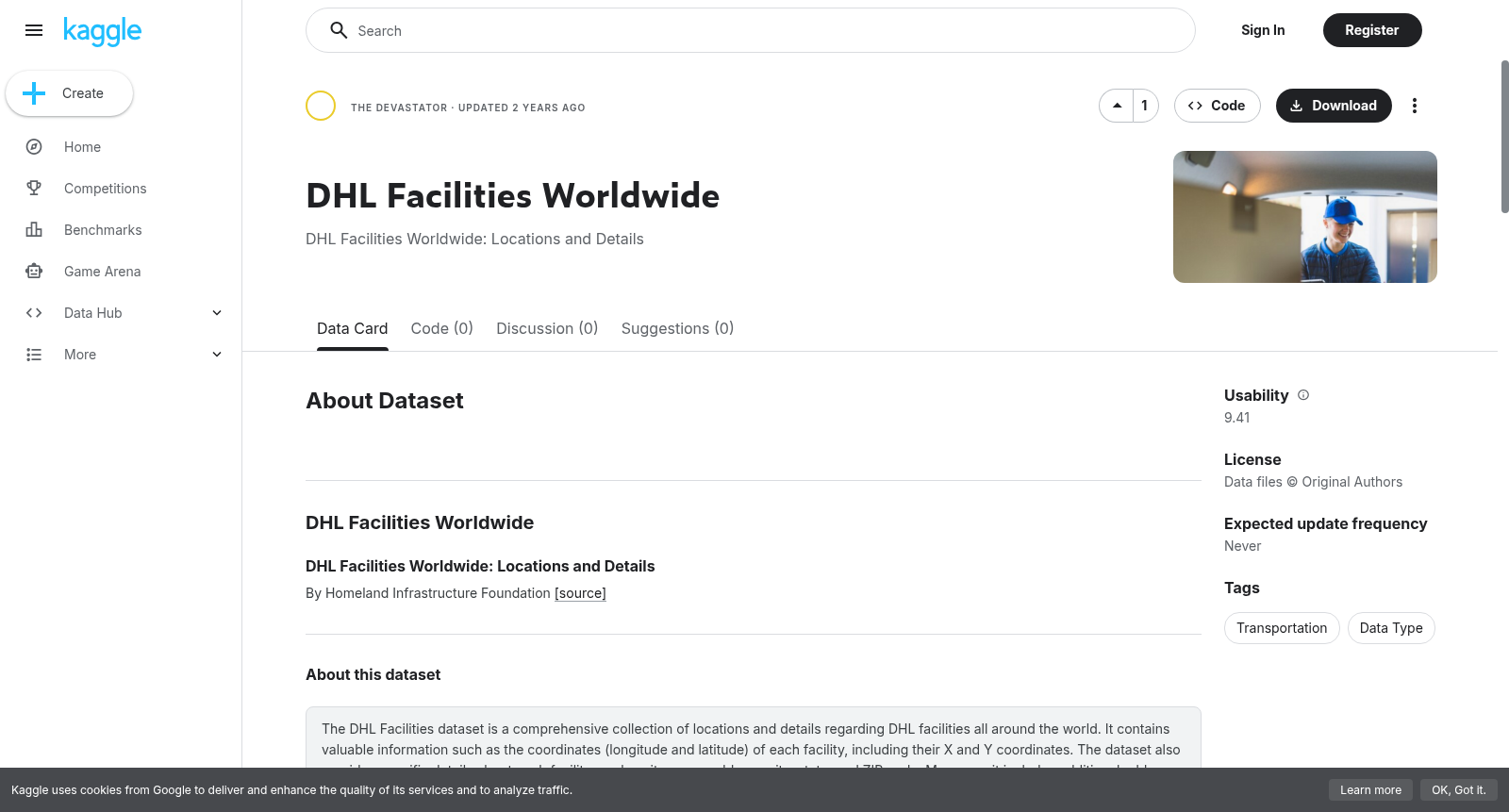Click the Create button
This screenshot has width=1509, height=812.
coord(70,93)
